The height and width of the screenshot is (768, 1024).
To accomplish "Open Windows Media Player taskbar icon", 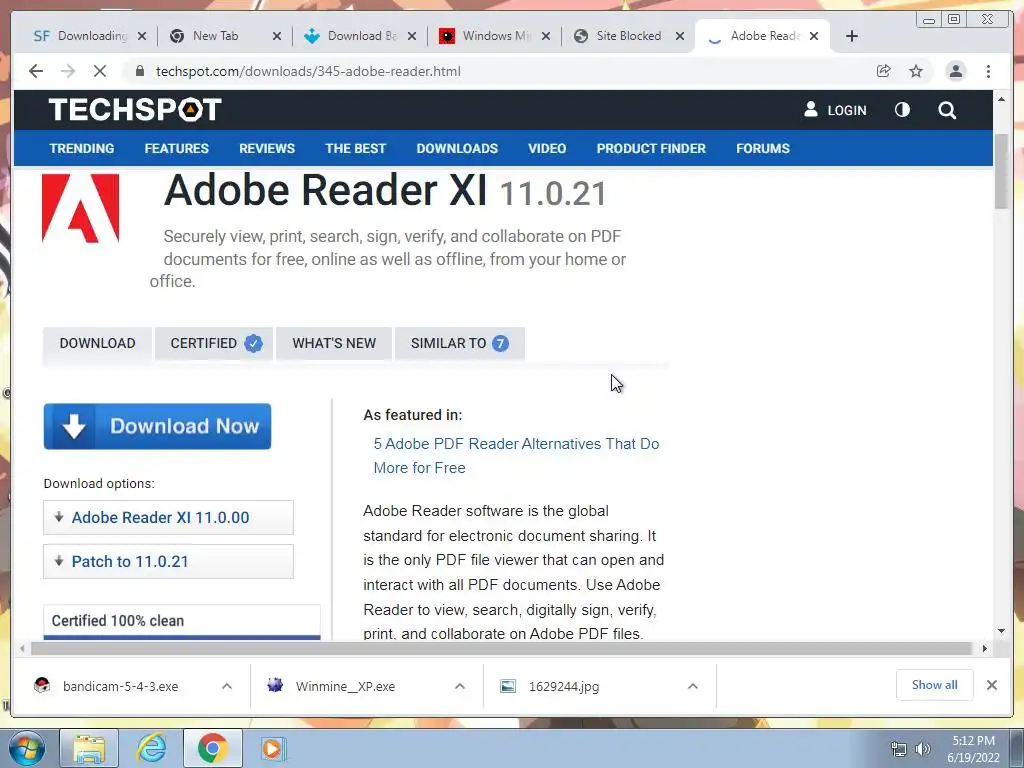I will click(272, 748).
